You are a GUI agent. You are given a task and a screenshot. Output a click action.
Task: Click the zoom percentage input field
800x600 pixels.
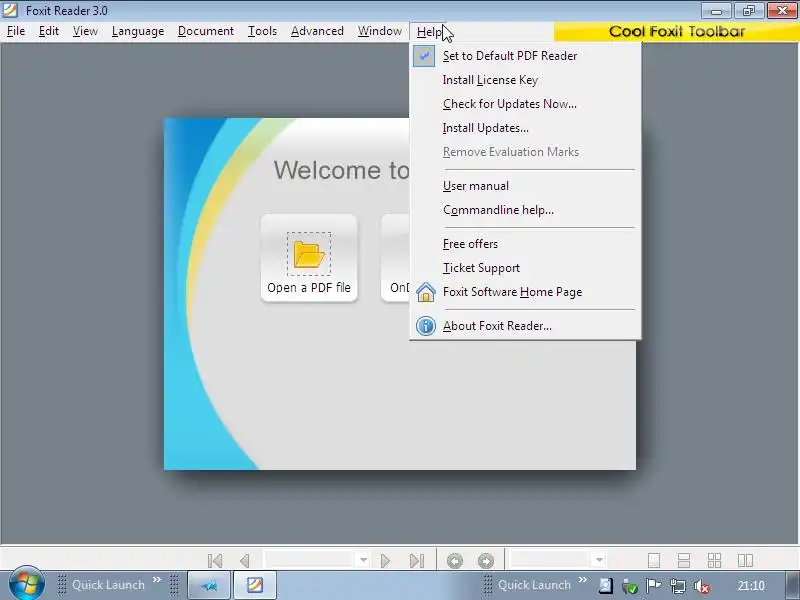point(551,560)
